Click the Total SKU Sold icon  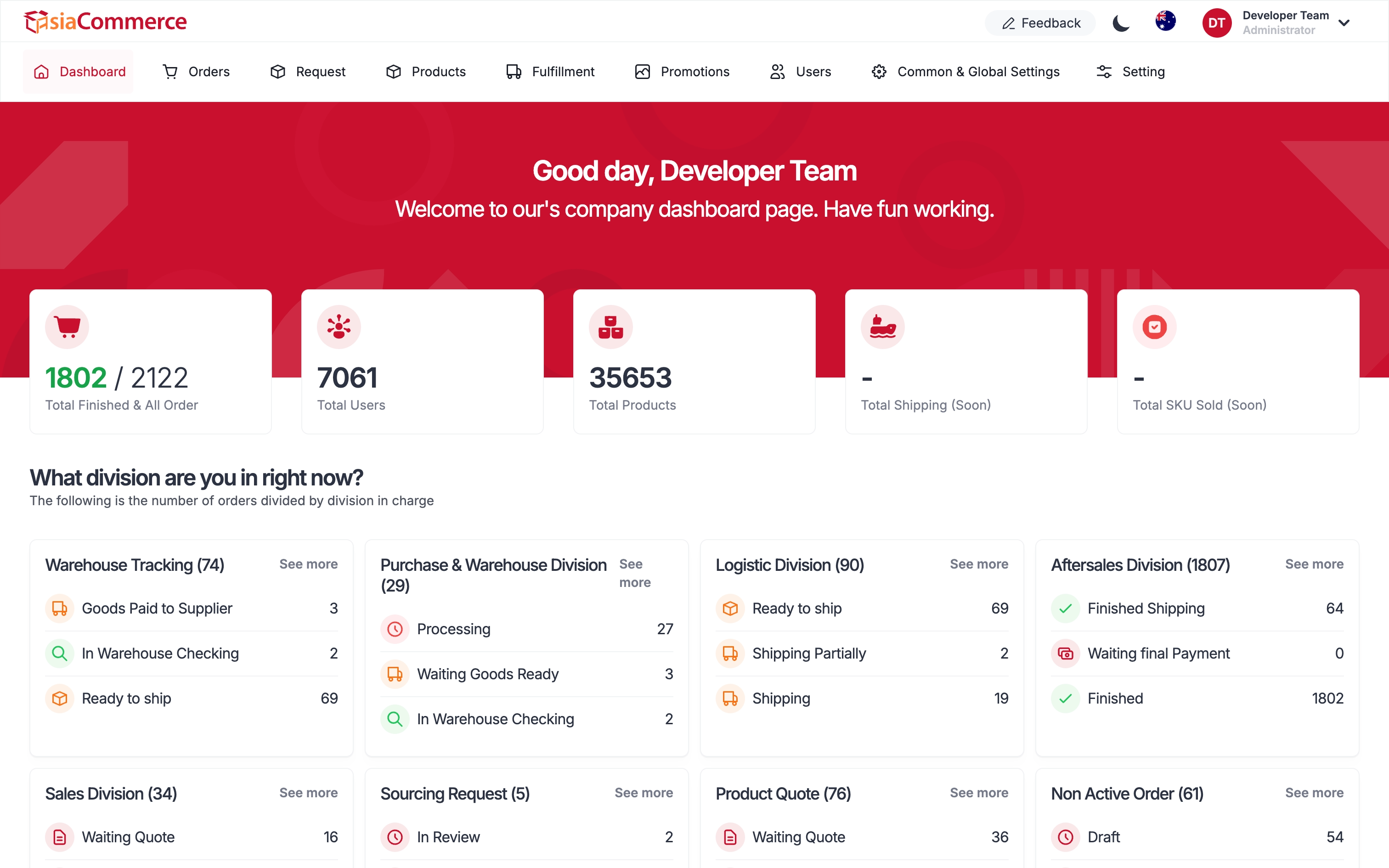(x=1154, y=327)
